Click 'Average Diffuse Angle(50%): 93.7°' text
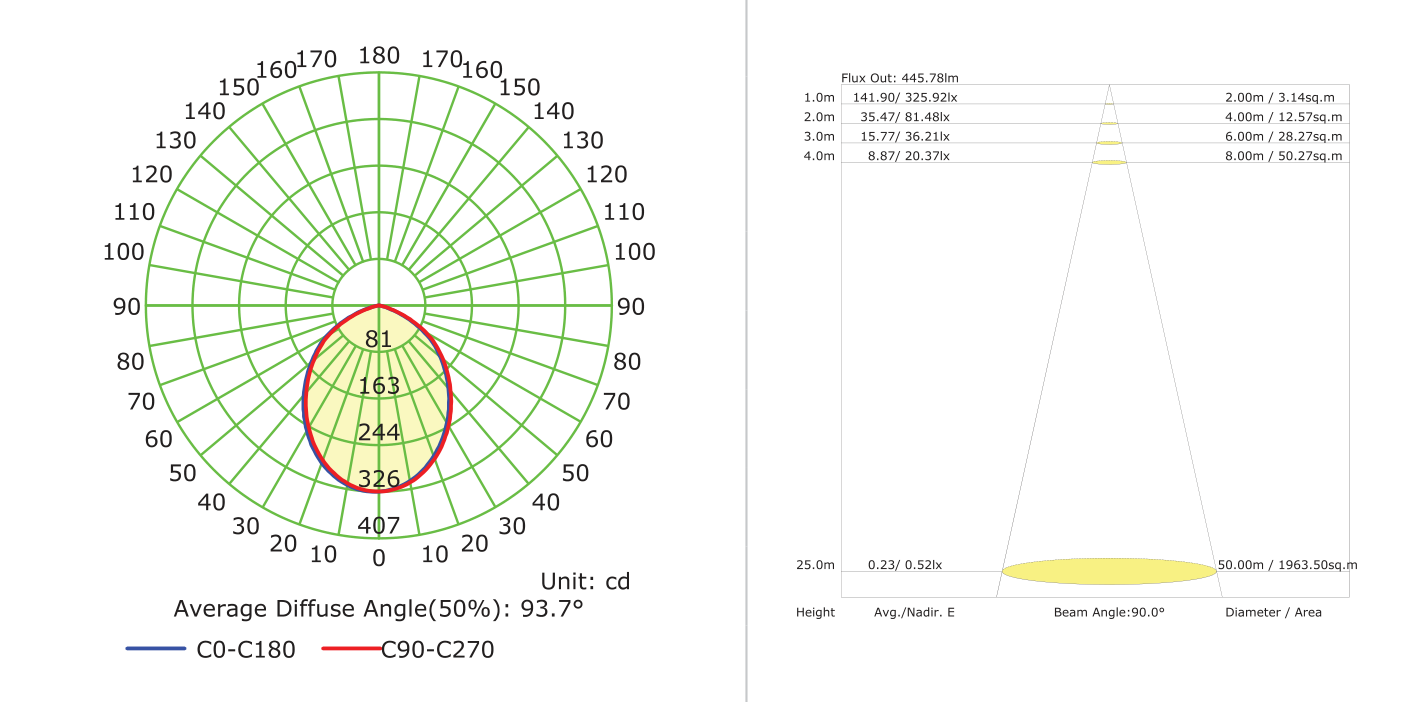 click(x=378, y=609)
